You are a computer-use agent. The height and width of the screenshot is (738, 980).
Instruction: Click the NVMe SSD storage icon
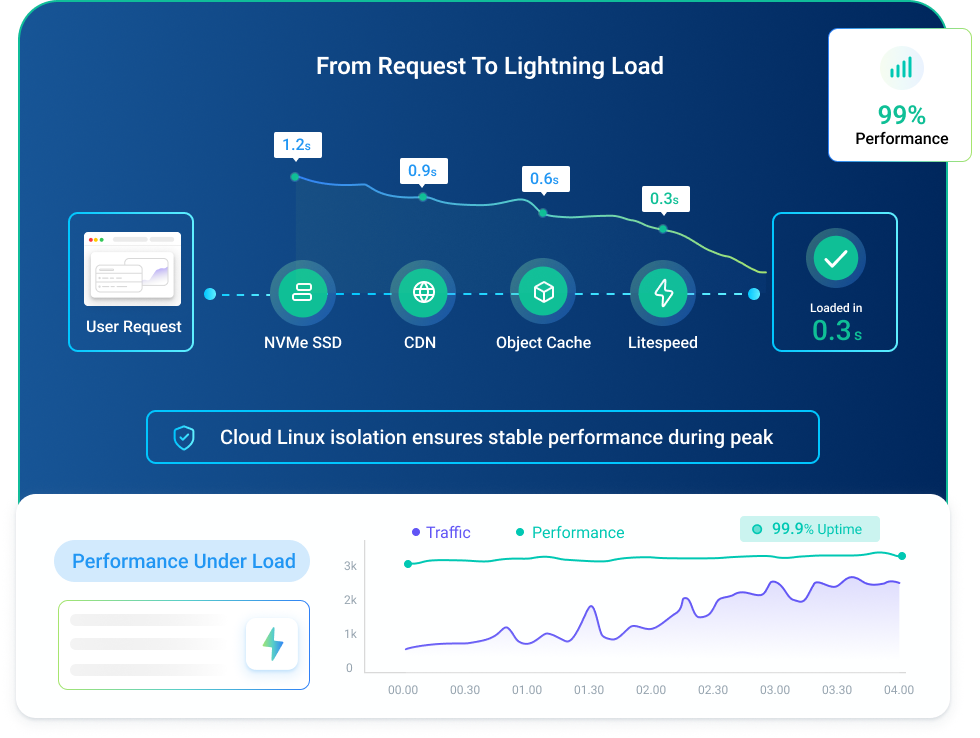[x=302, y=292]
